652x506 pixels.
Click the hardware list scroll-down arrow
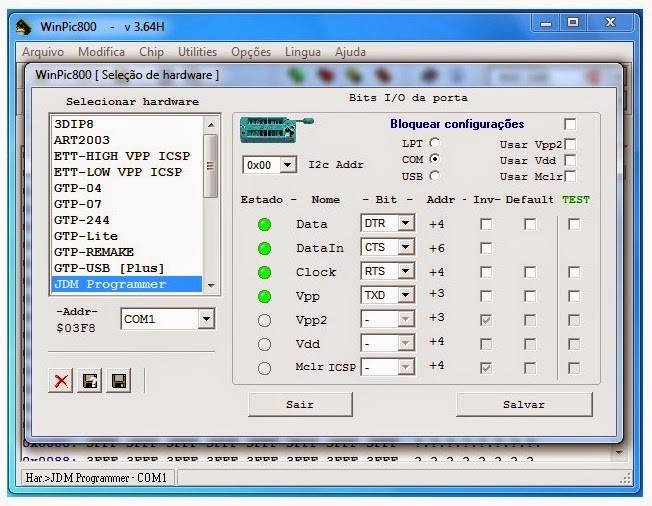[x=211, y=285]
